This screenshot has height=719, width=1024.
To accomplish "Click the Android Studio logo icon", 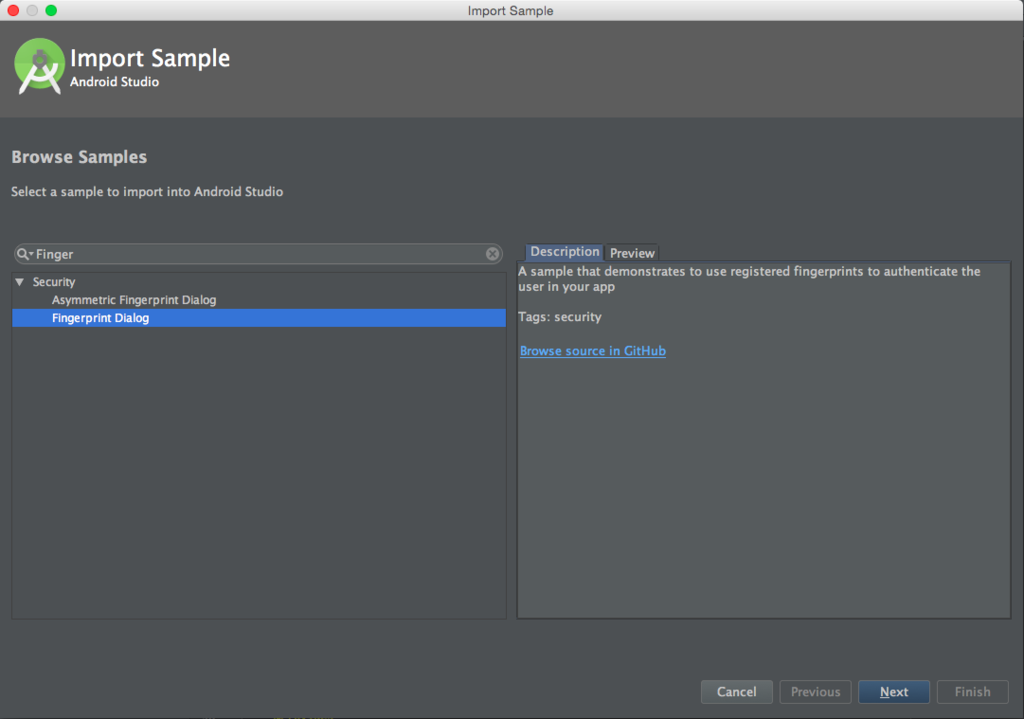I will (x=39, y=67).
